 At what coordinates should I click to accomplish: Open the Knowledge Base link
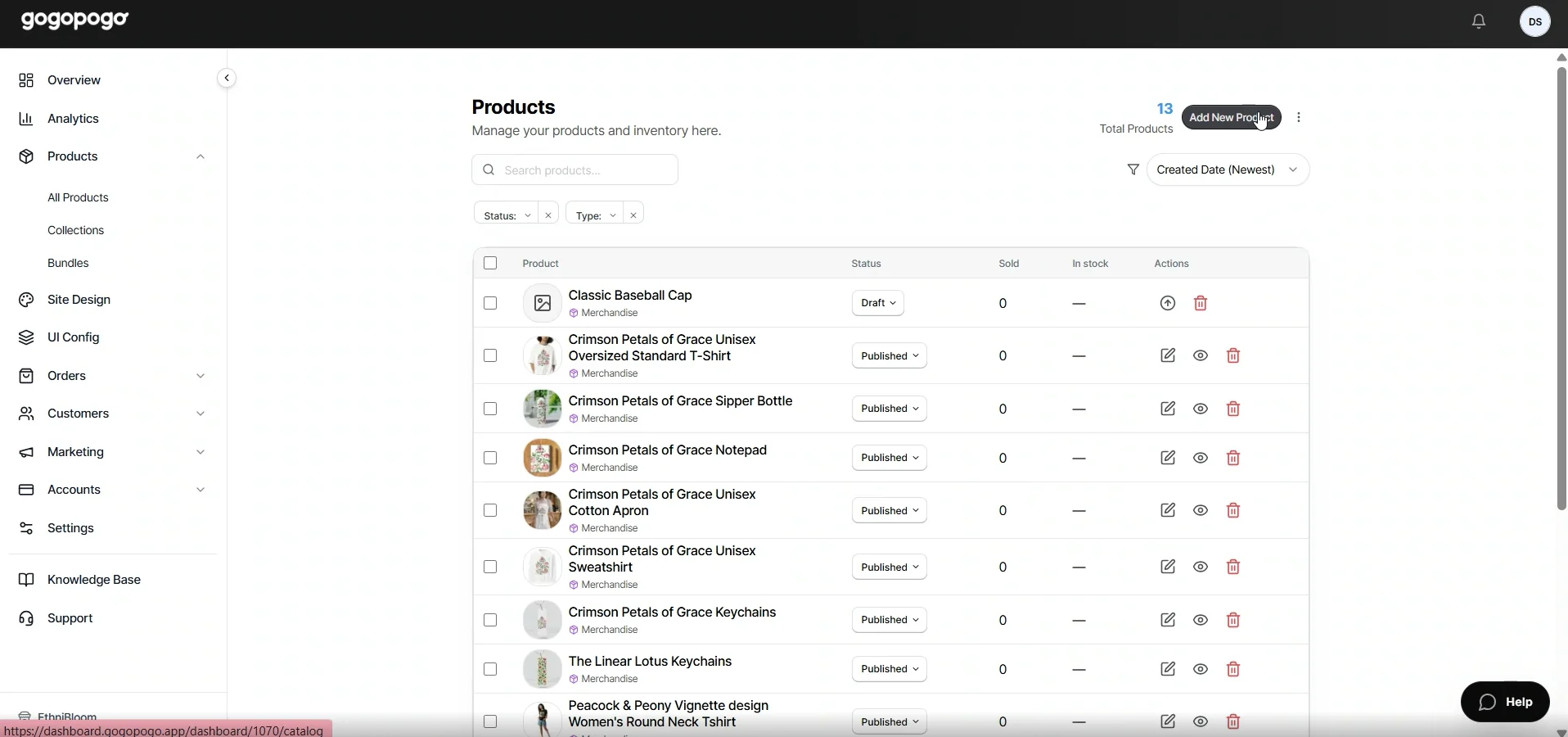pos(94,580)
